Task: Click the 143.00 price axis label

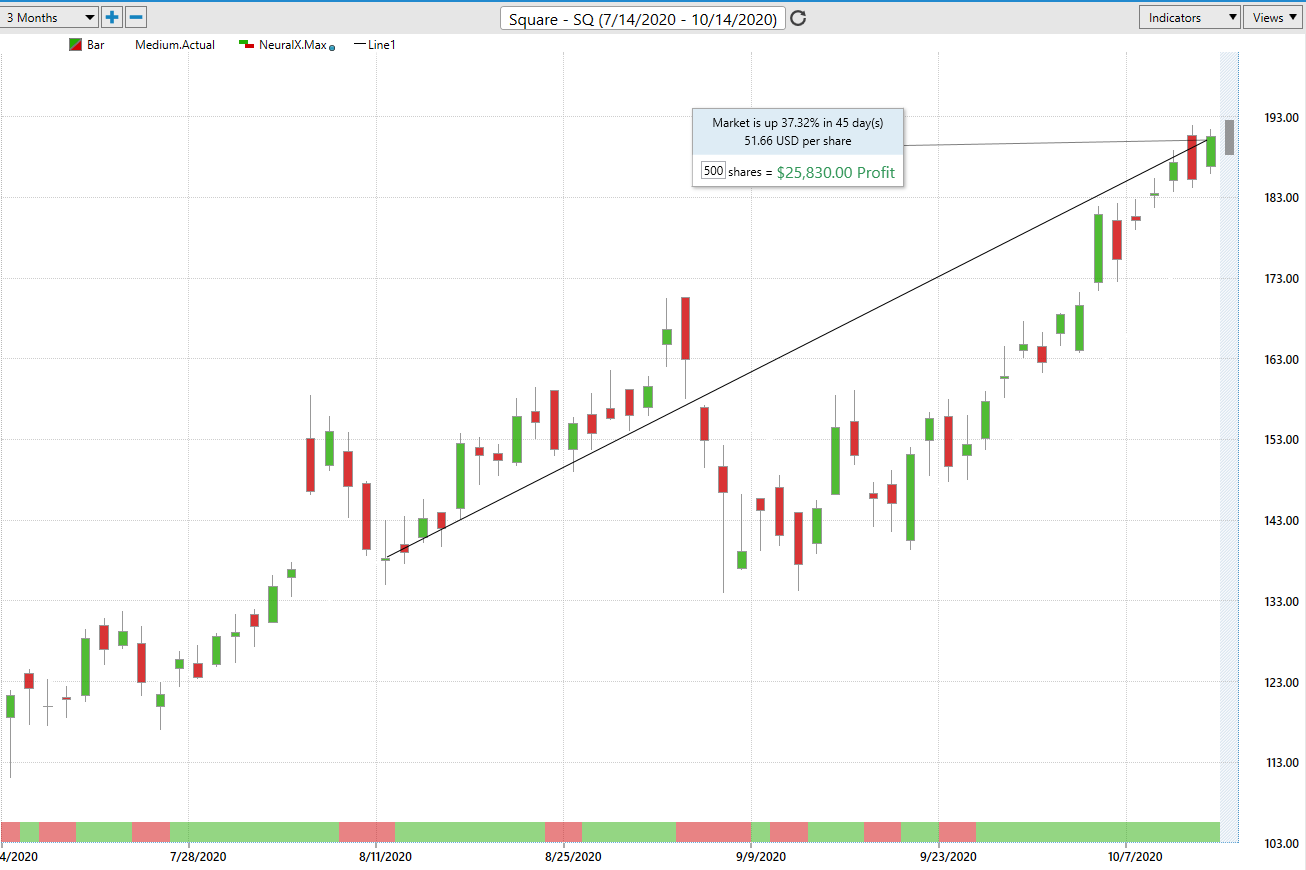Action: pos(1281,521)
